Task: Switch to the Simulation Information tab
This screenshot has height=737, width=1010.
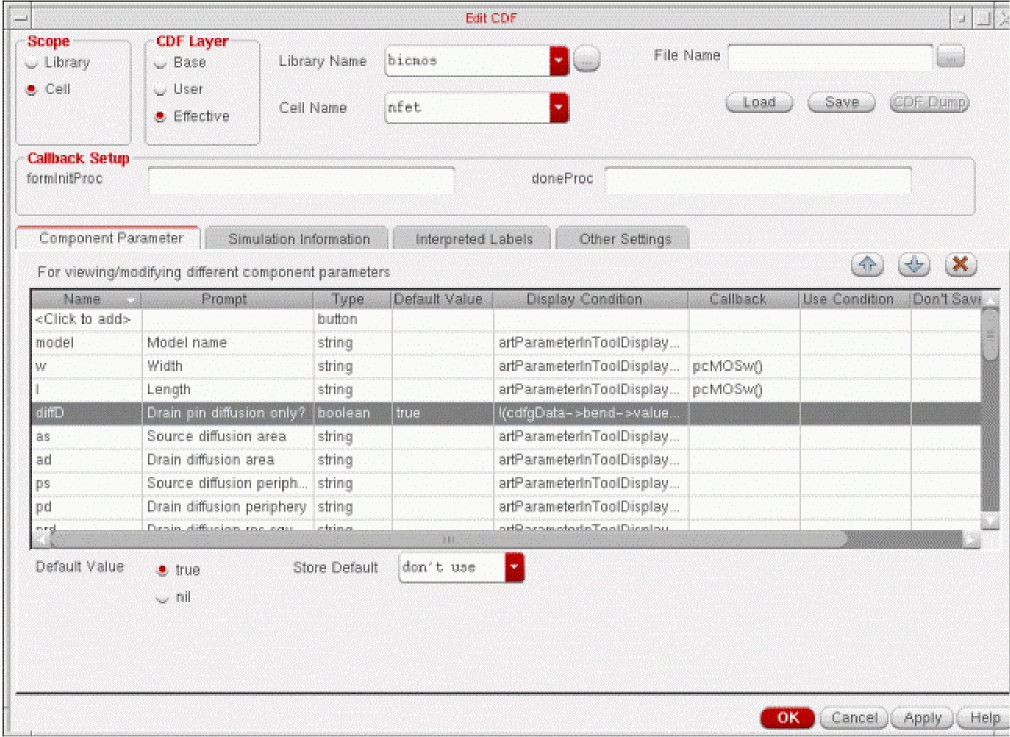Action: pyautogui.click(x=298, y=239)
